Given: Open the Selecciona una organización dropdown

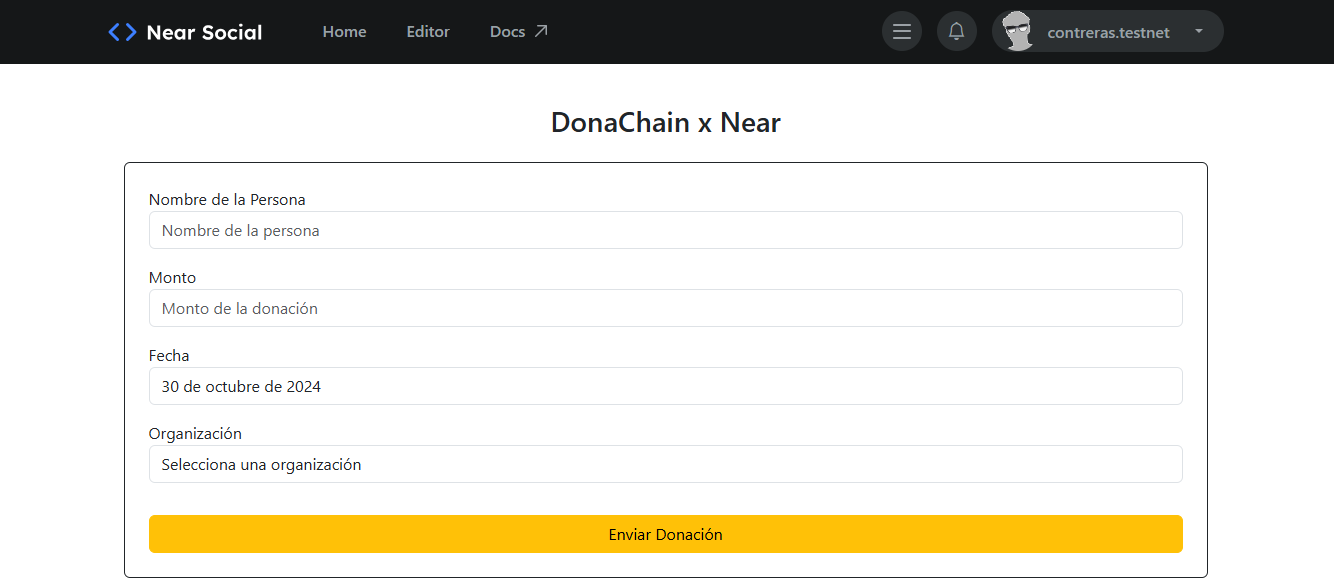Looking at the screenshot, I should 666,464.
